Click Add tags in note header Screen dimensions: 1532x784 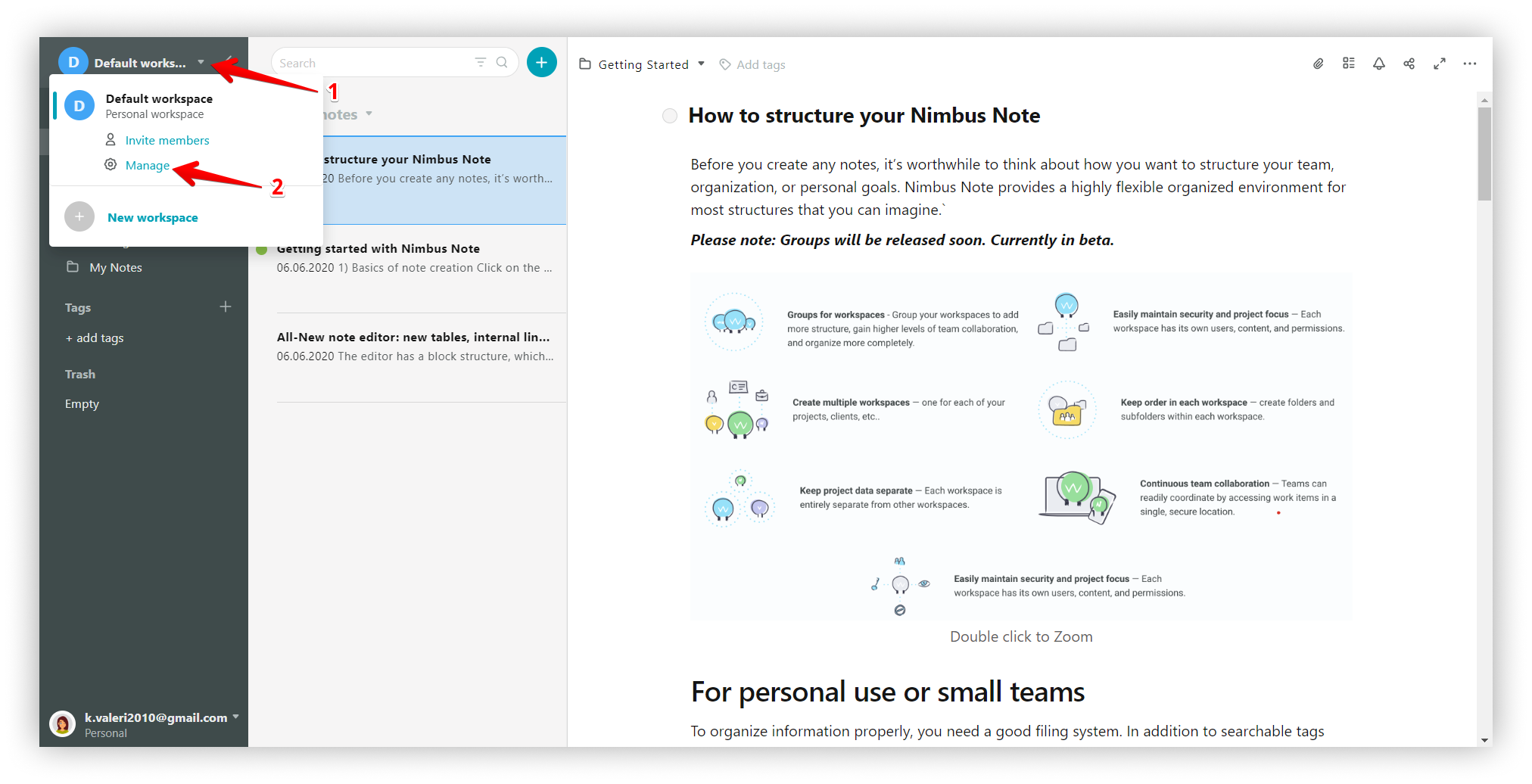[x=761, y=64]
